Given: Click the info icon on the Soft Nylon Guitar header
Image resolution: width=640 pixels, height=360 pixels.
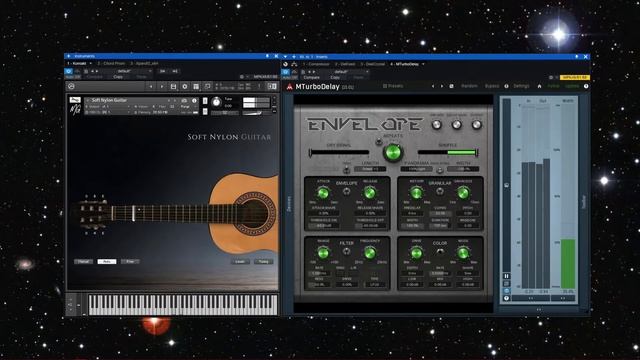Looking at the screenshot, I should point(194,101).
